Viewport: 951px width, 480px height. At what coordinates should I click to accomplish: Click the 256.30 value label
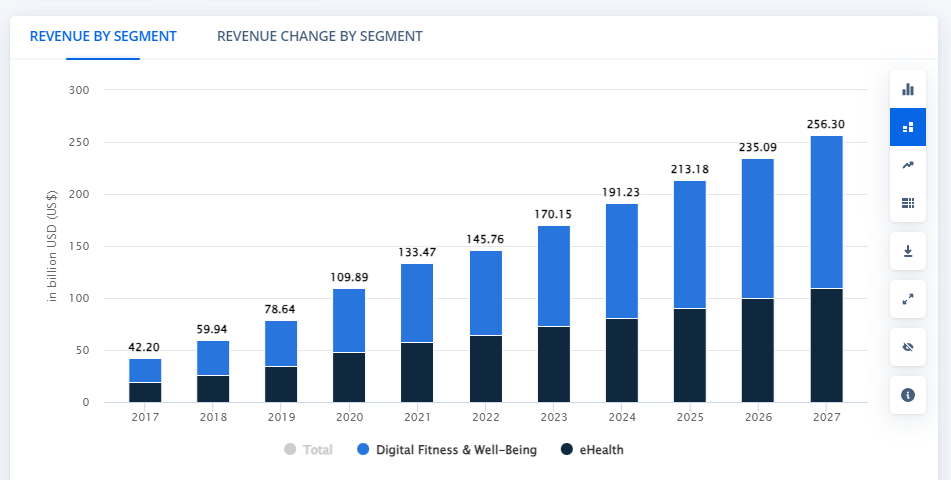point(827,124)
